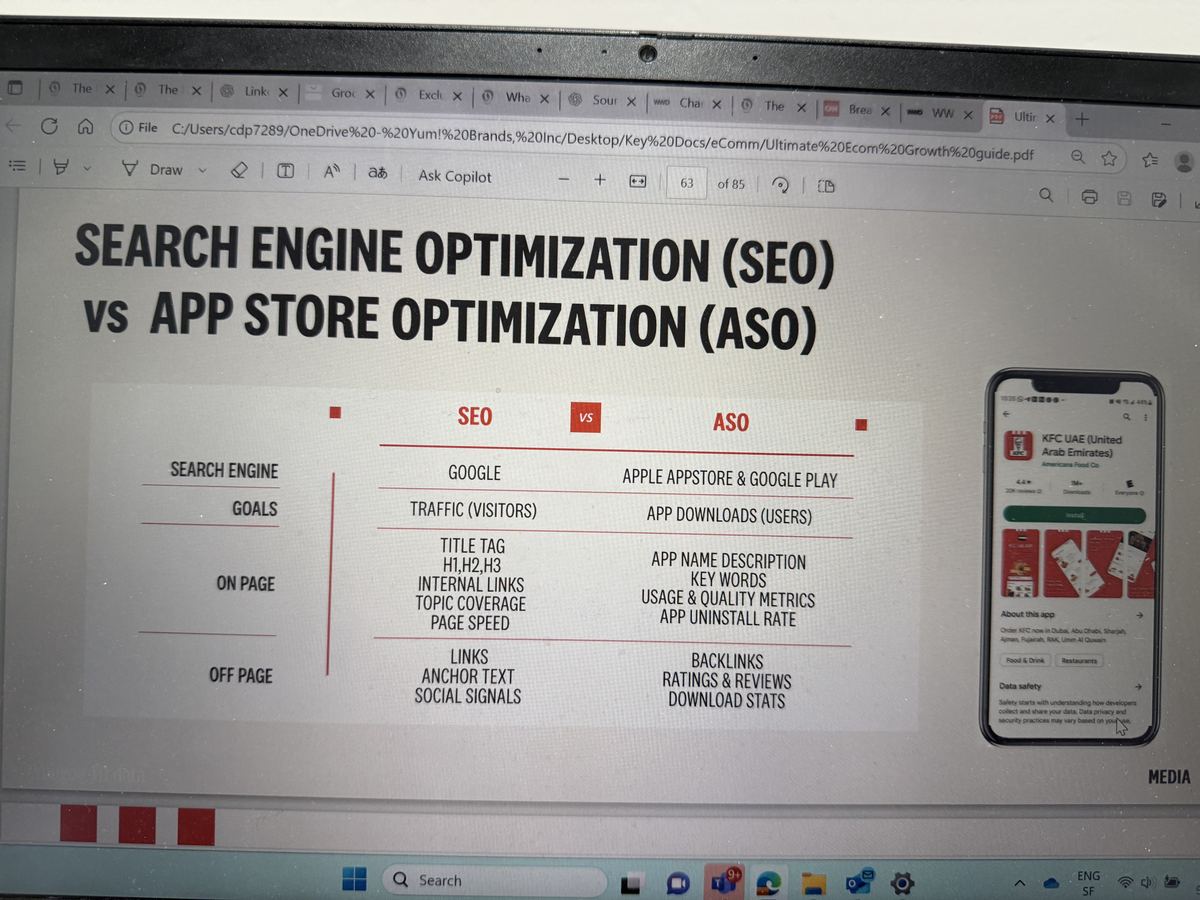
Task: Expand the Highlight color dropdown
Action: point(86,168)
